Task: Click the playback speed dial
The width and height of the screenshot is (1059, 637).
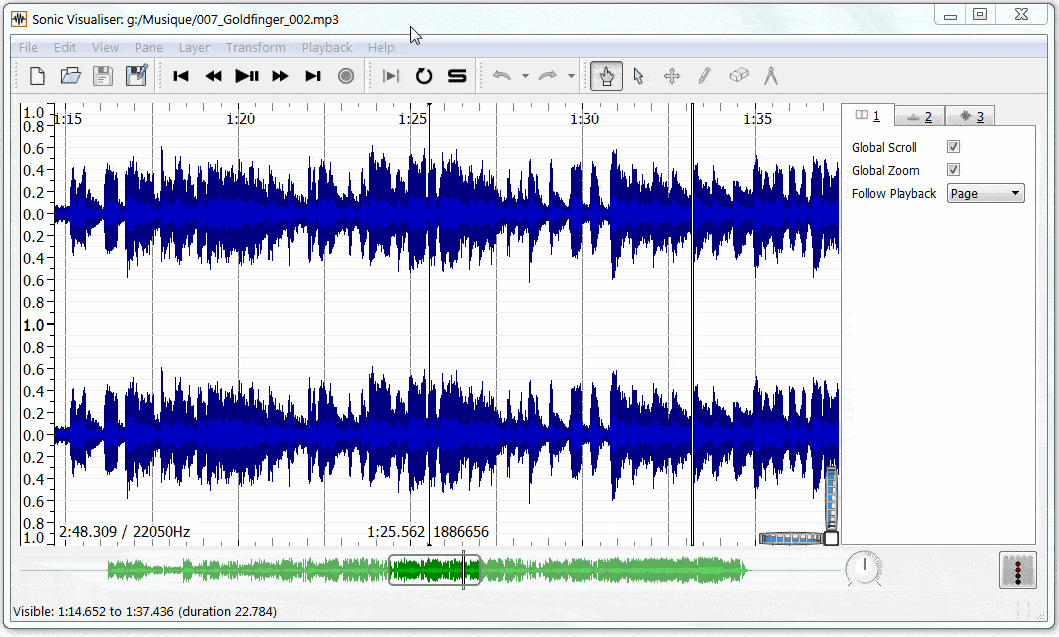Action: pos(863,569)
